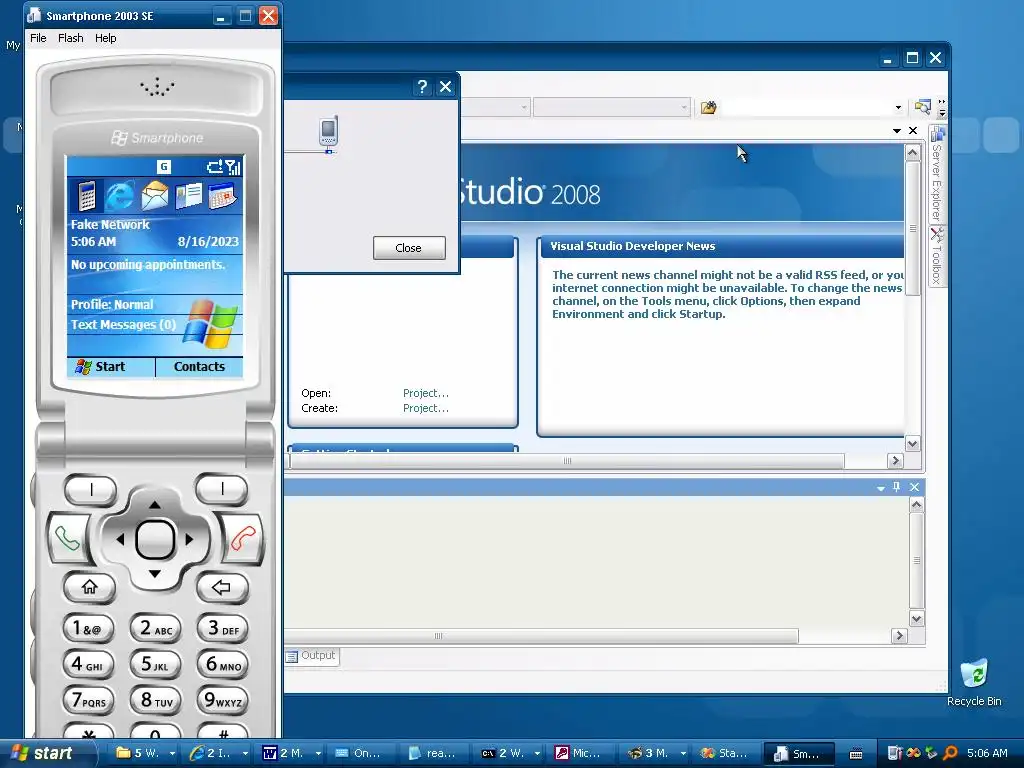The height and width of the screenshot is (768, 1024).
Task: Toggle auto-hide pin on the Output panel
Action: (x=897, y=487)
